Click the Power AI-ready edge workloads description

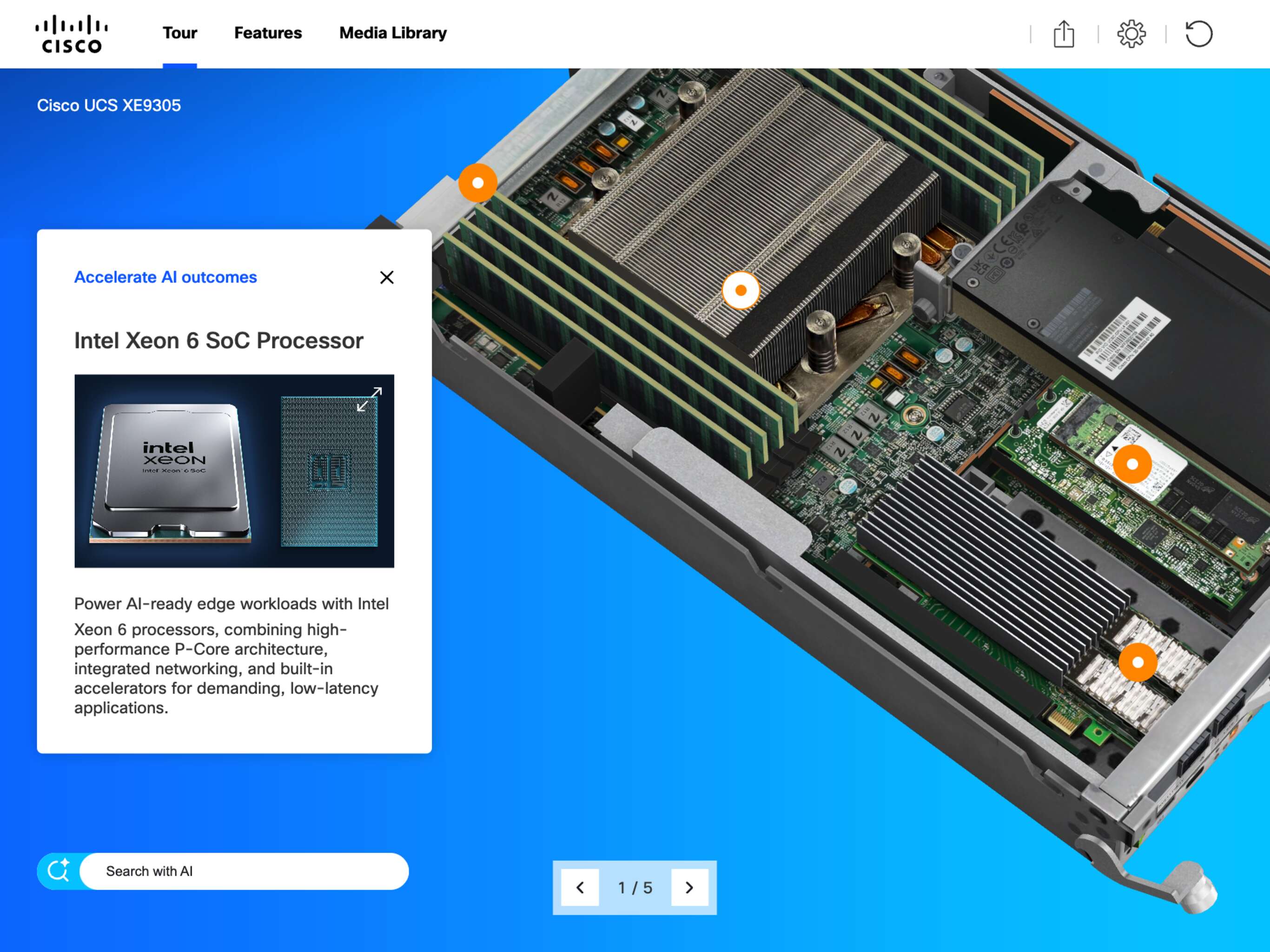(232, 655)
